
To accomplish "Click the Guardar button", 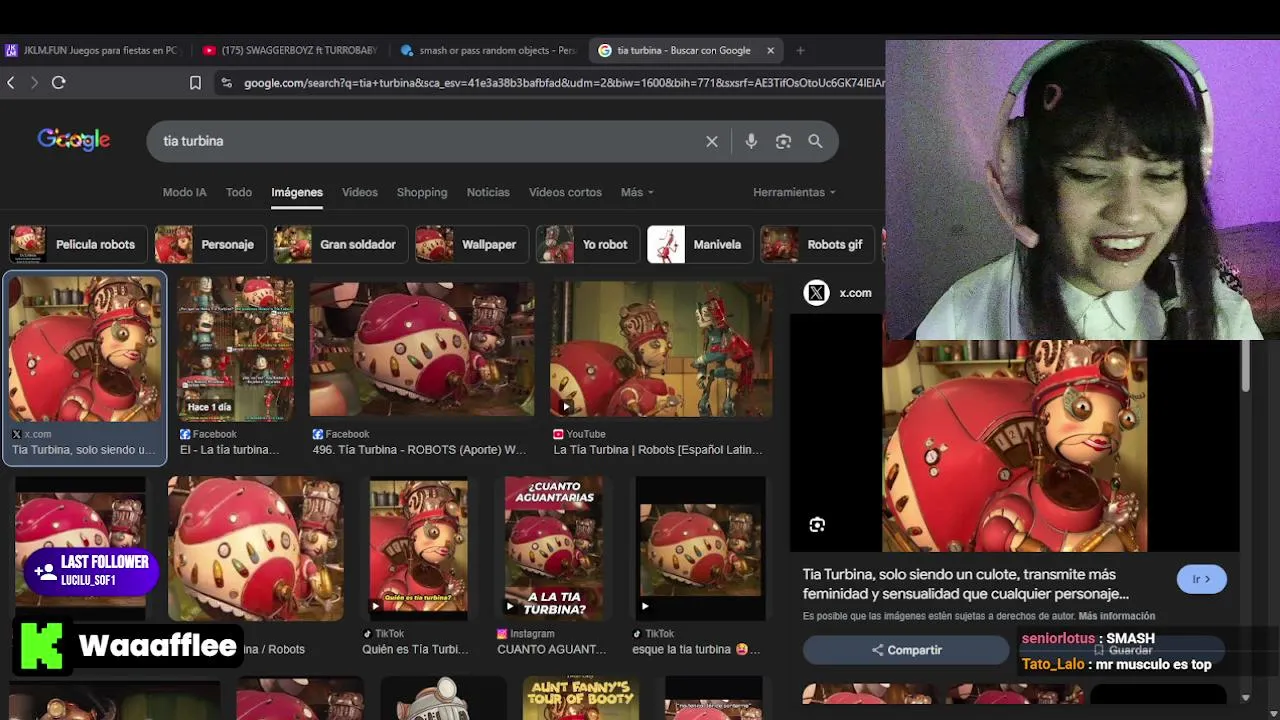I will click(x=1123, y=650).
